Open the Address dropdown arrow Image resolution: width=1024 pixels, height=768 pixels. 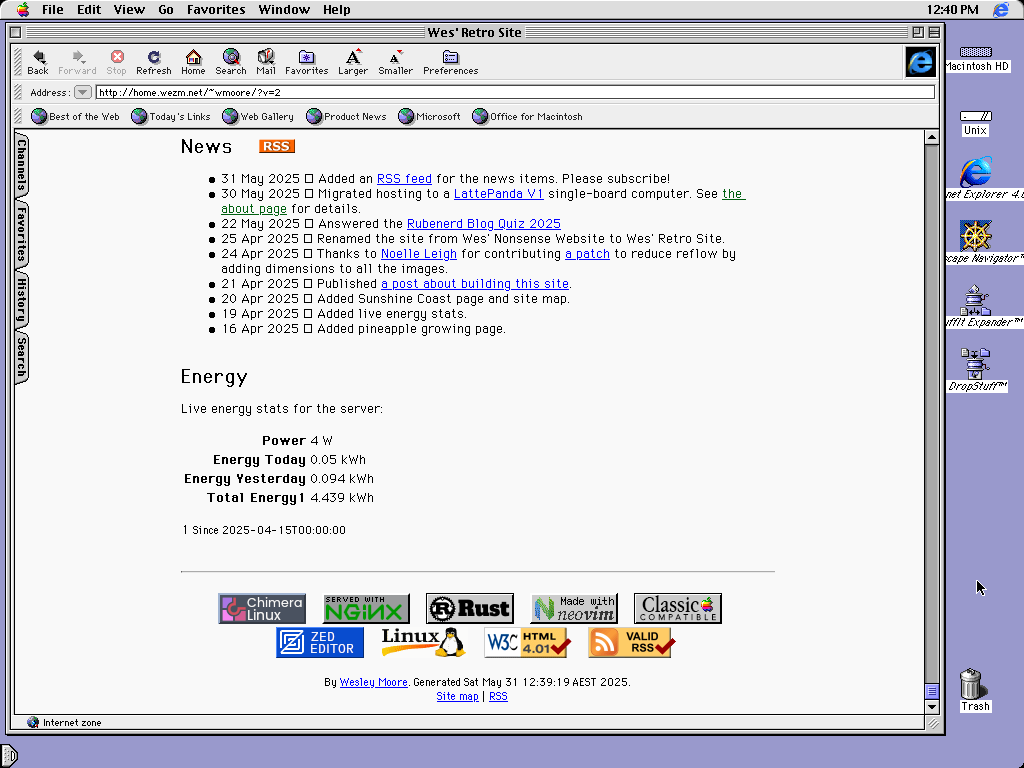coord(82,92)
